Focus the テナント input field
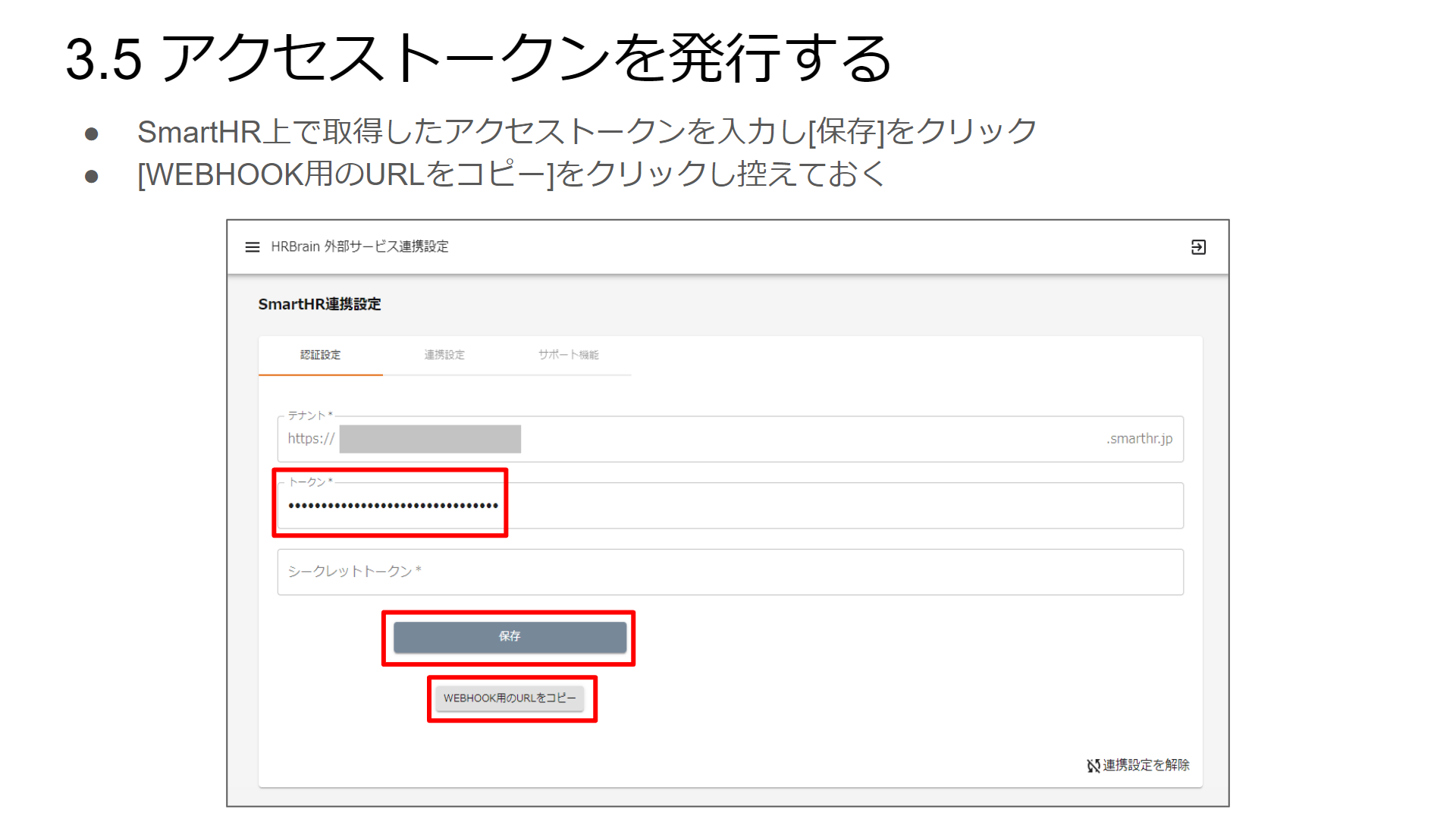Image resolution: width=1456 pixels, height=819 pixels. [x=730, y=439]
